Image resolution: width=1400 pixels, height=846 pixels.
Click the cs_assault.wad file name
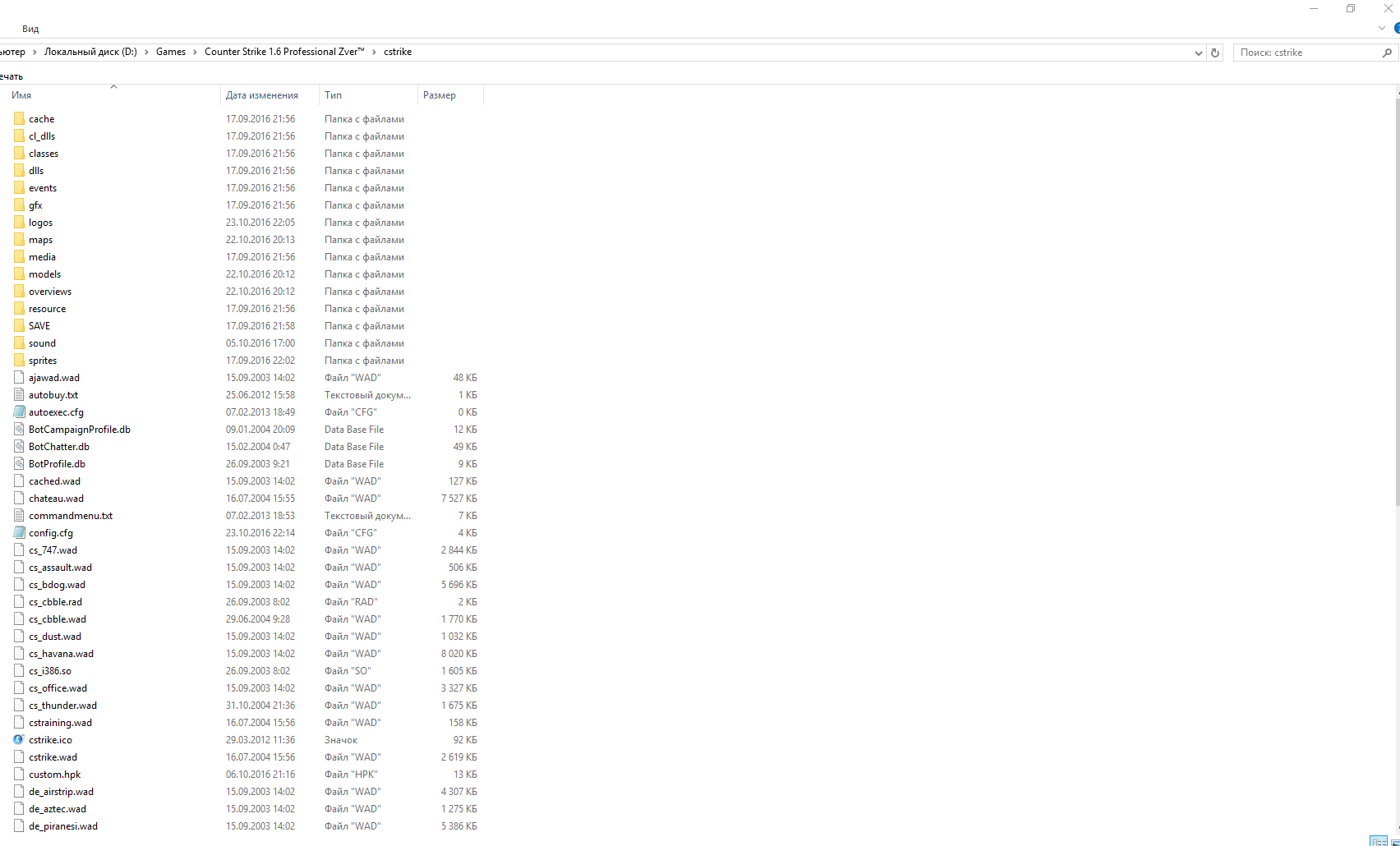click(x=60, y=568)
